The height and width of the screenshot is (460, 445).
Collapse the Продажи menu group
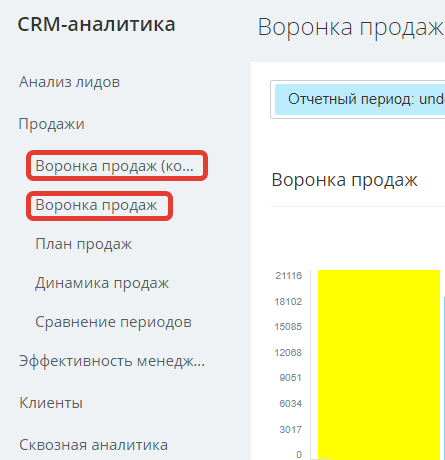tap(52, 124)
